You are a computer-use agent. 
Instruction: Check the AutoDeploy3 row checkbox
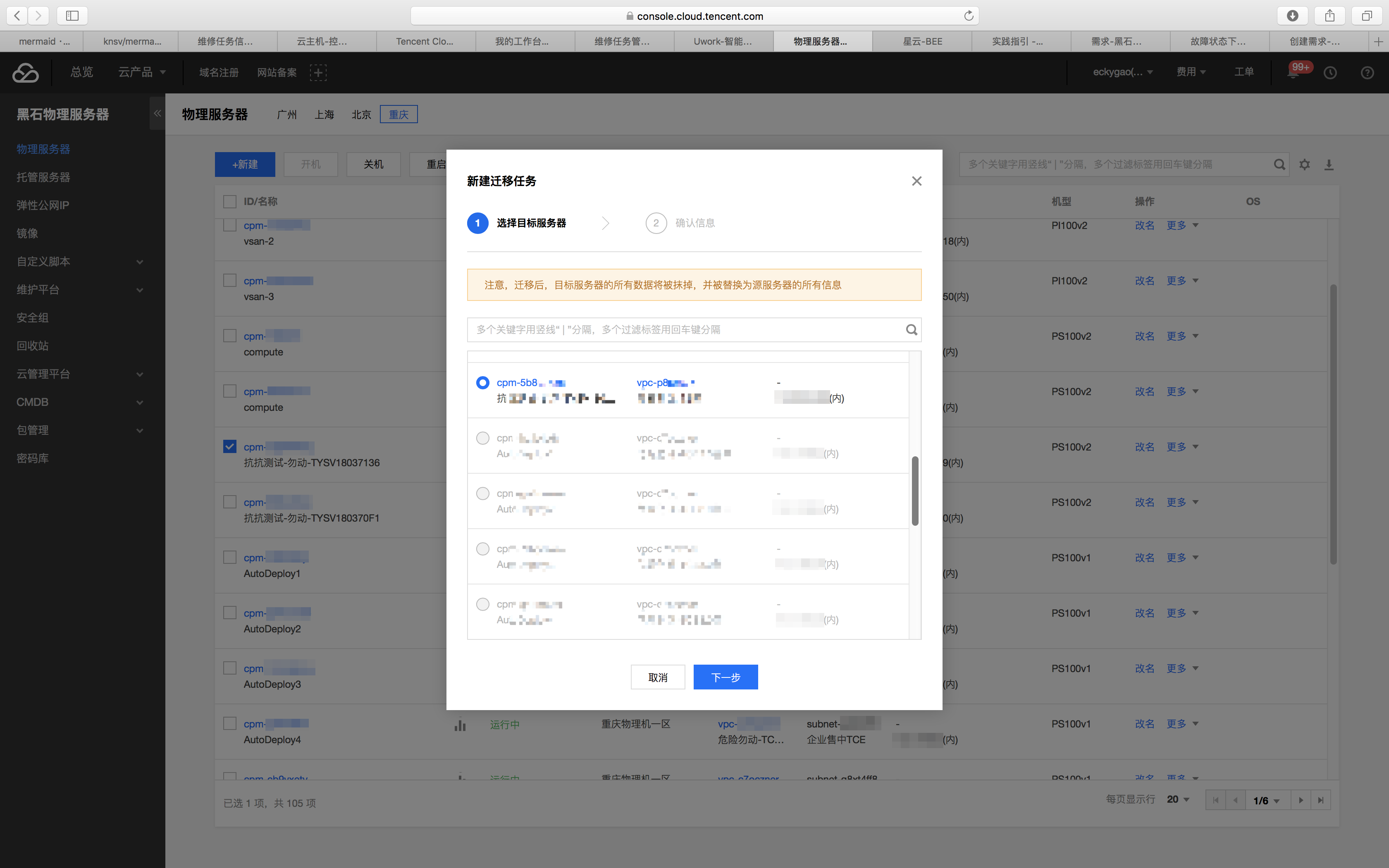229,668
